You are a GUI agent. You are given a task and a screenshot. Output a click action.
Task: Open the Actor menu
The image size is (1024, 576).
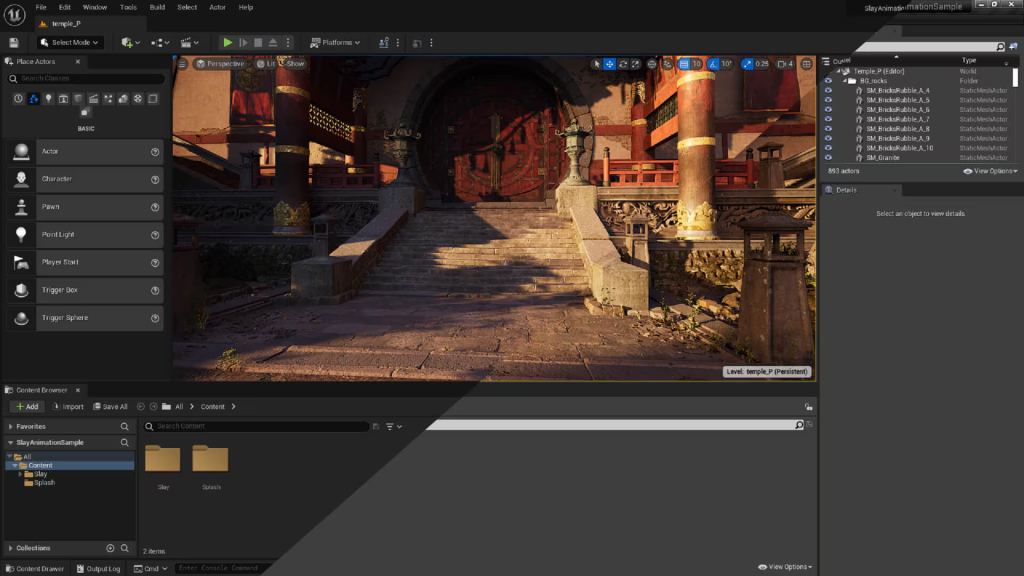(217, 7)
